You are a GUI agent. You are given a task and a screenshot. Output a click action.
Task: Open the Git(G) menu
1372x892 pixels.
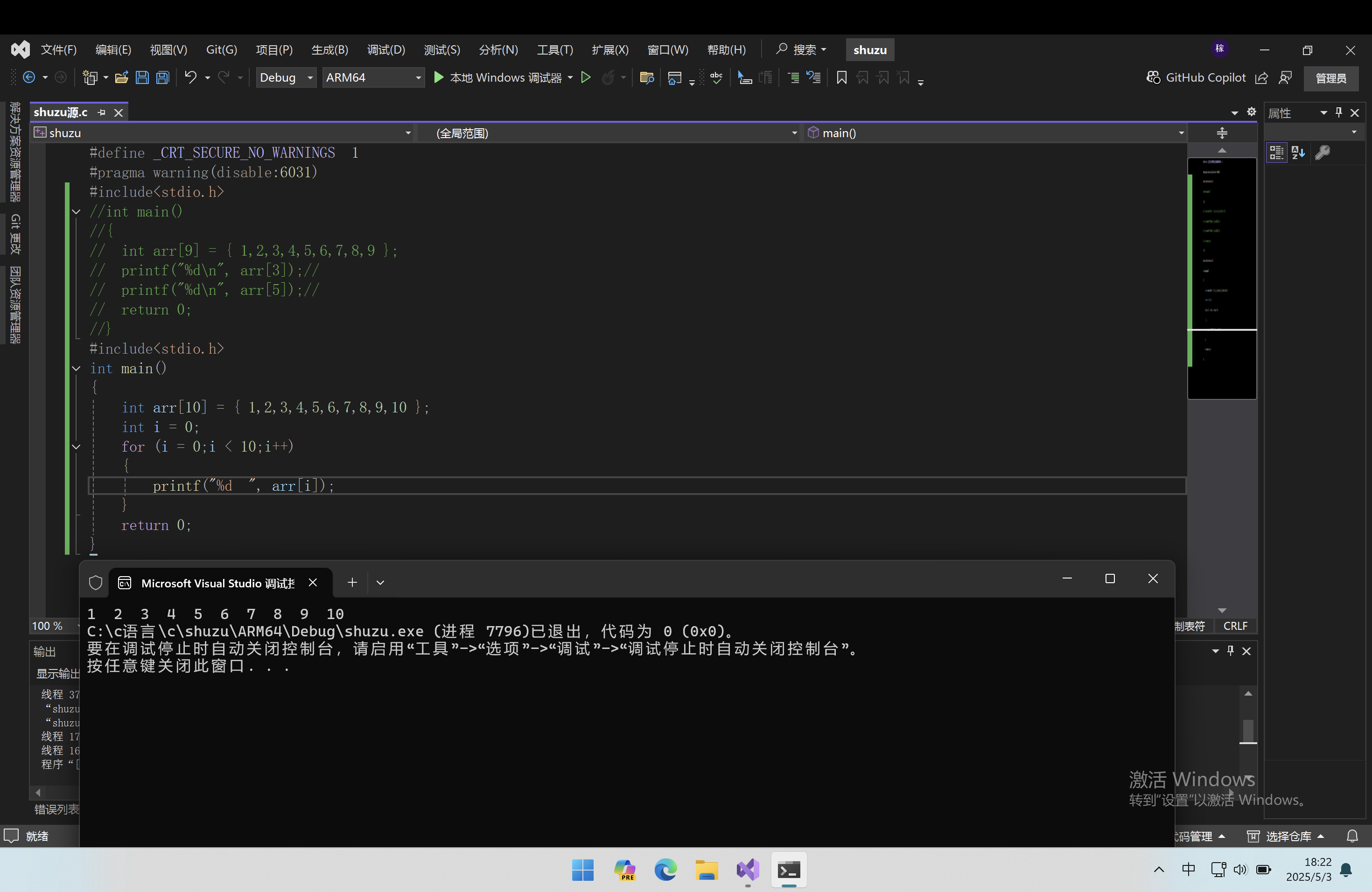[221, 49]
